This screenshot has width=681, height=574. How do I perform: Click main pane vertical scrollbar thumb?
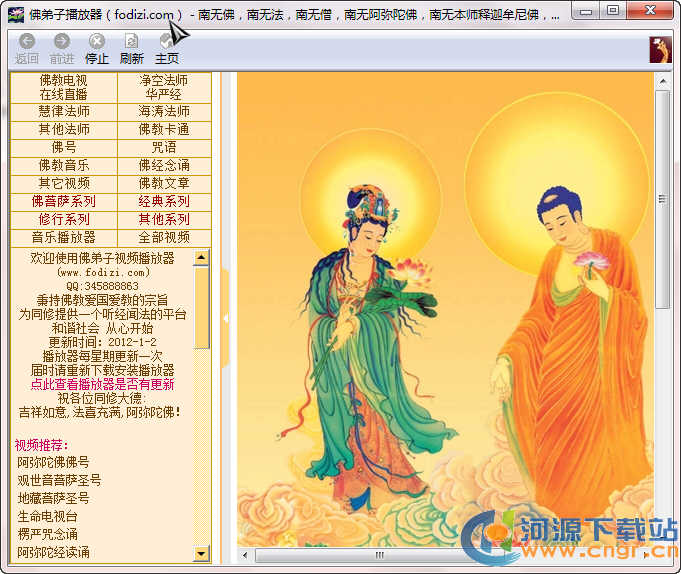(x=663, y=199)
